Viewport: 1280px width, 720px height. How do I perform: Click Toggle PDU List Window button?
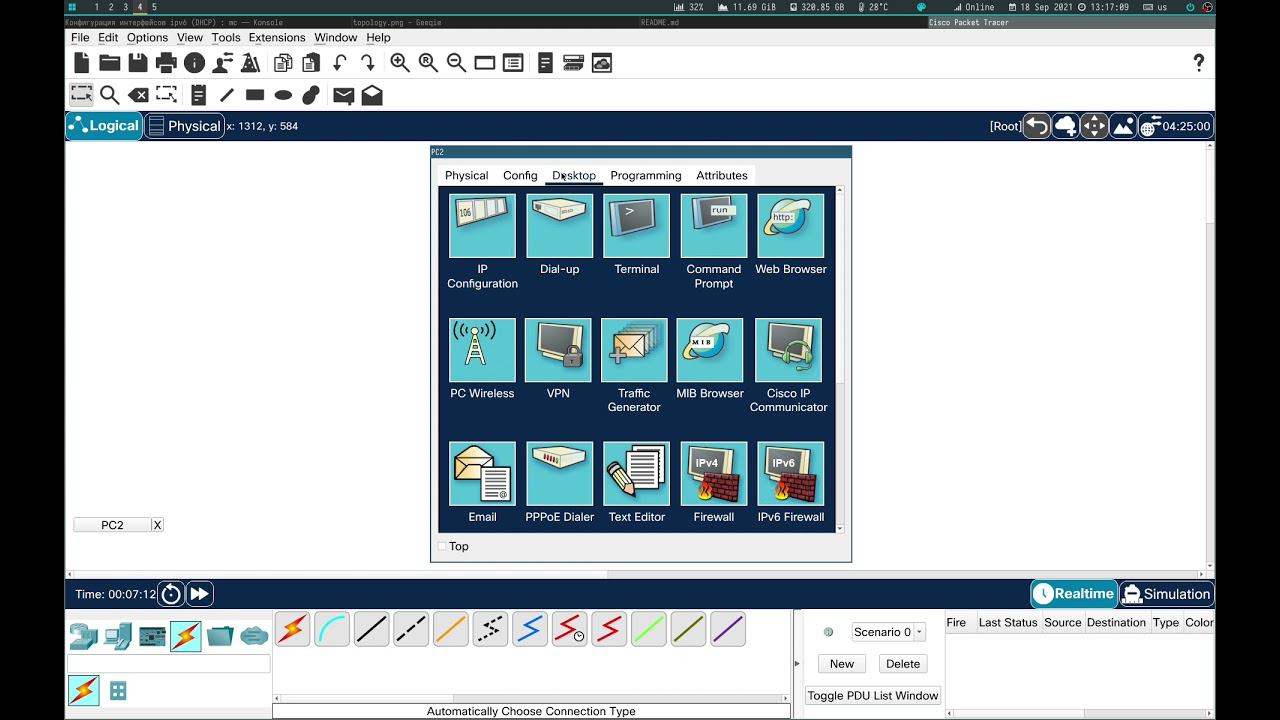coord(873,696)
